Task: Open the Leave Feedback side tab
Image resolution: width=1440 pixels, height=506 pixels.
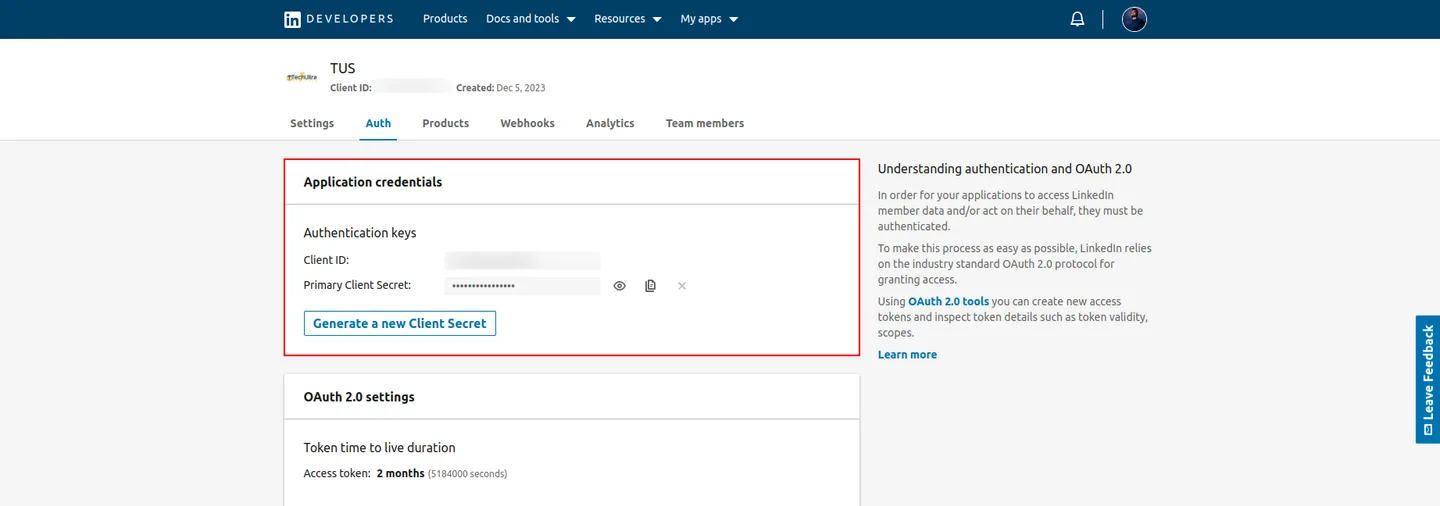Action: (x=1428, y=379)
